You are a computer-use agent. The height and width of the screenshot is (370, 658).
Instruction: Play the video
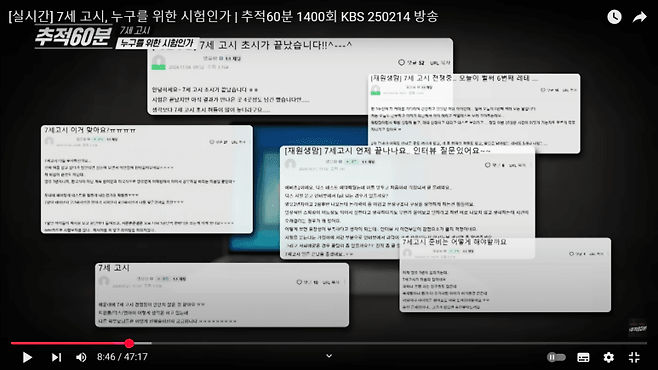(x=27, y=357)
